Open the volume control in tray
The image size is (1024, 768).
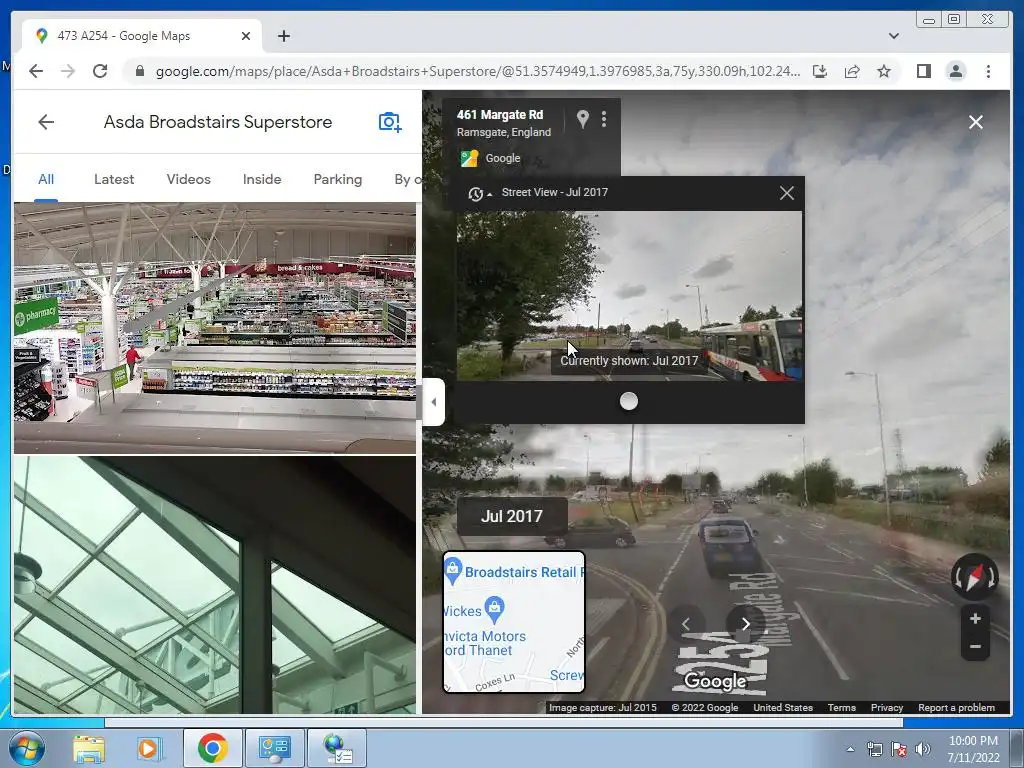[x=923, y=750]
